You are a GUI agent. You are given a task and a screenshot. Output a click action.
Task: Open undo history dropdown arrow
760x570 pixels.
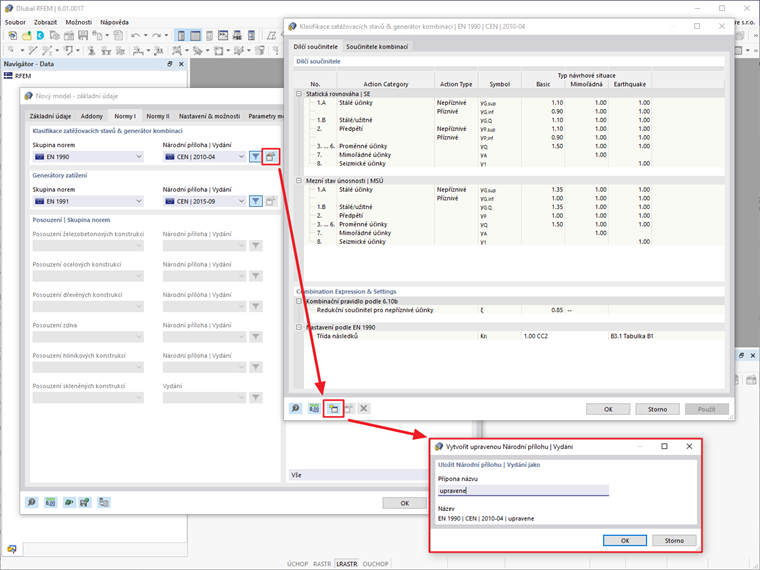click(x=145, y=35)
